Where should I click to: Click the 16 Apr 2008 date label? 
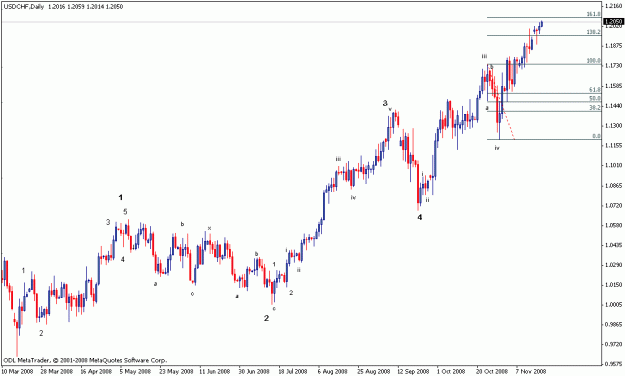click(x=96, y=371)
